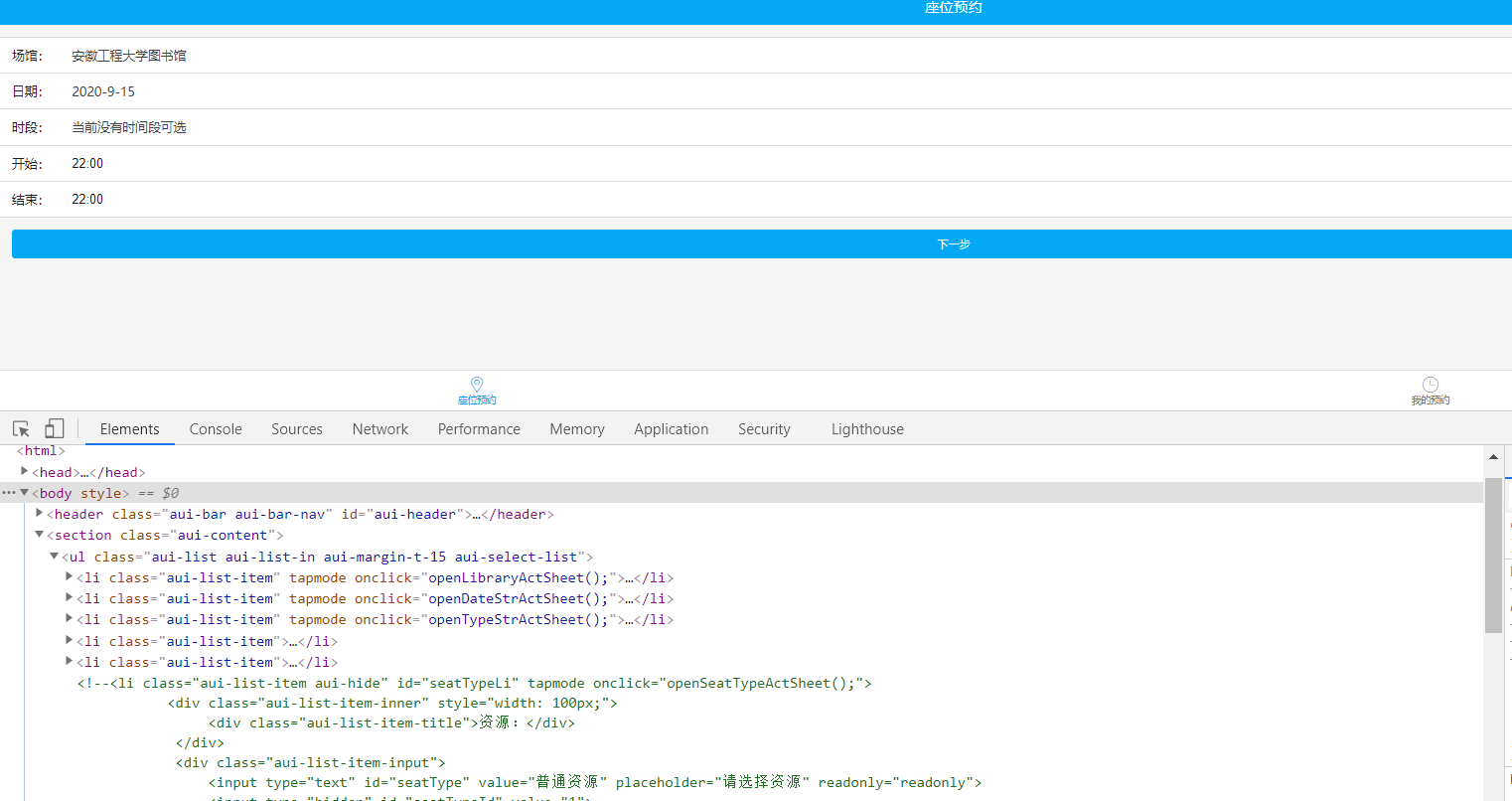Screen dimensions: 1512x801
Task: Expand the openTypeStrActSheet li node
Action: coord(70,618)
